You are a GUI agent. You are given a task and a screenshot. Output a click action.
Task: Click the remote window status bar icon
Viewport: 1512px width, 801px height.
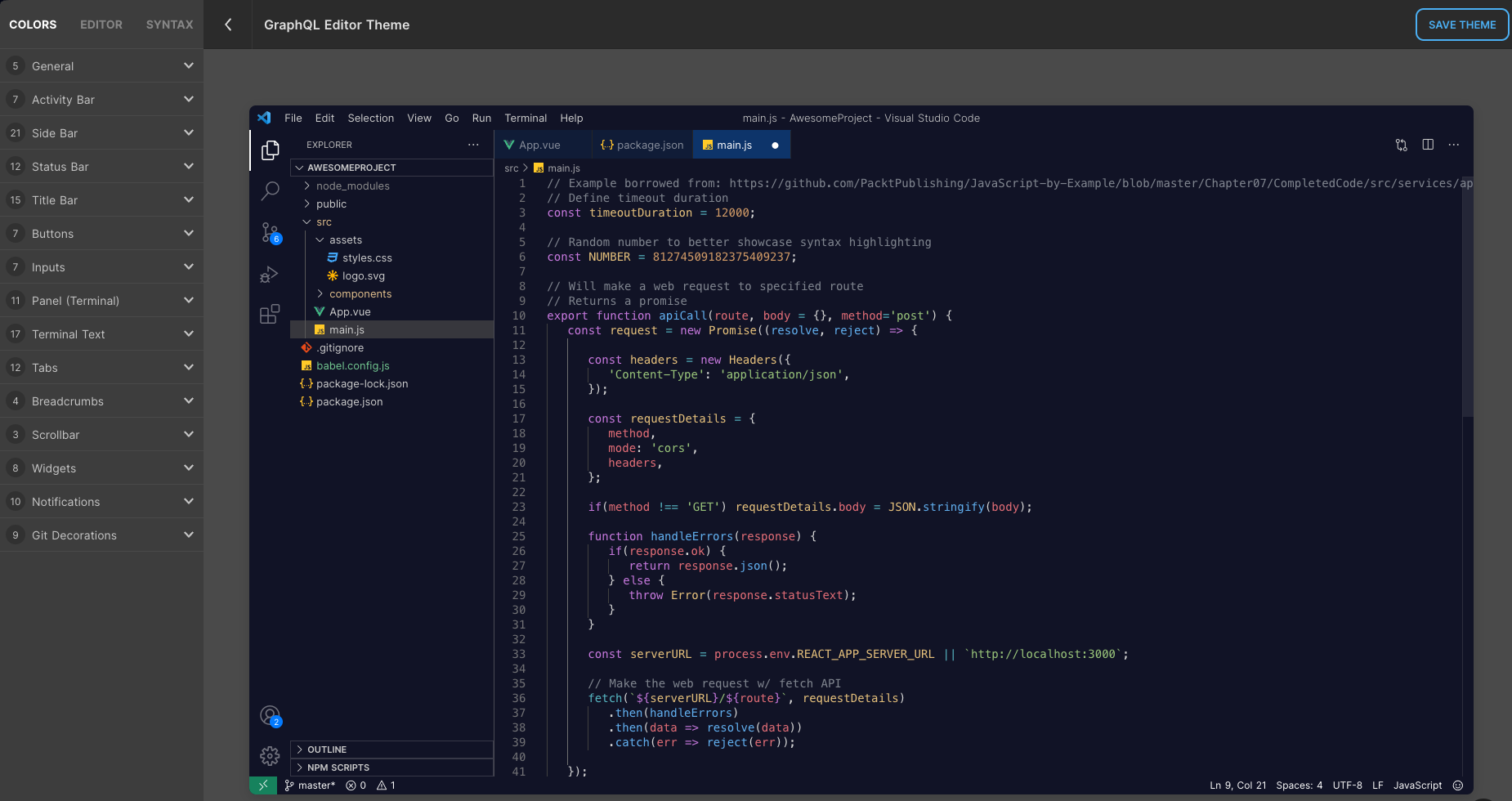point(263,785)
